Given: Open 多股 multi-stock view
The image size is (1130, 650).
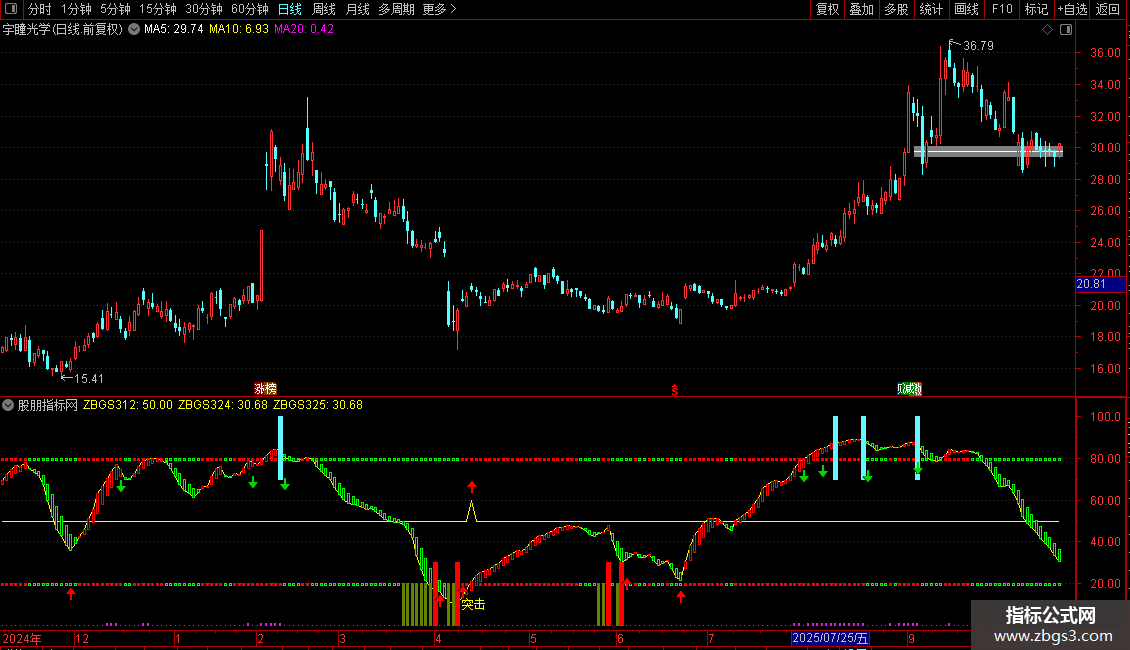Looking at the screenshot, I should pyautogui.click(x=897, y=9).
